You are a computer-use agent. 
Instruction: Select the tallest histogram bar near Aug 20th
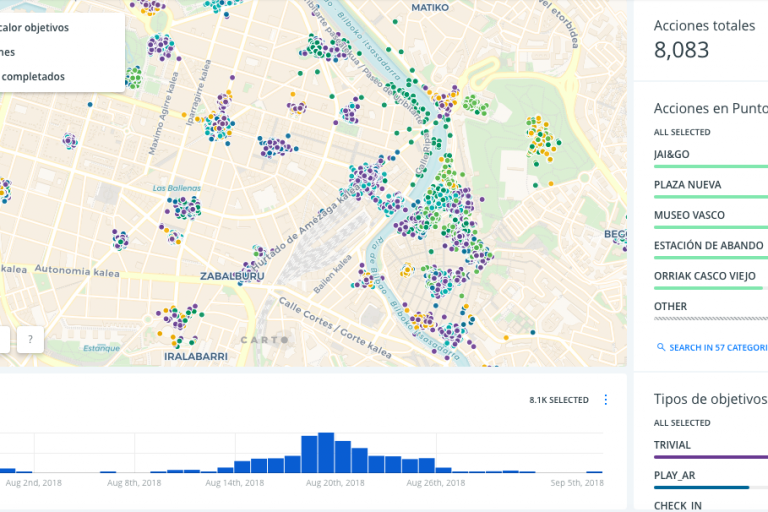(325, 452)
